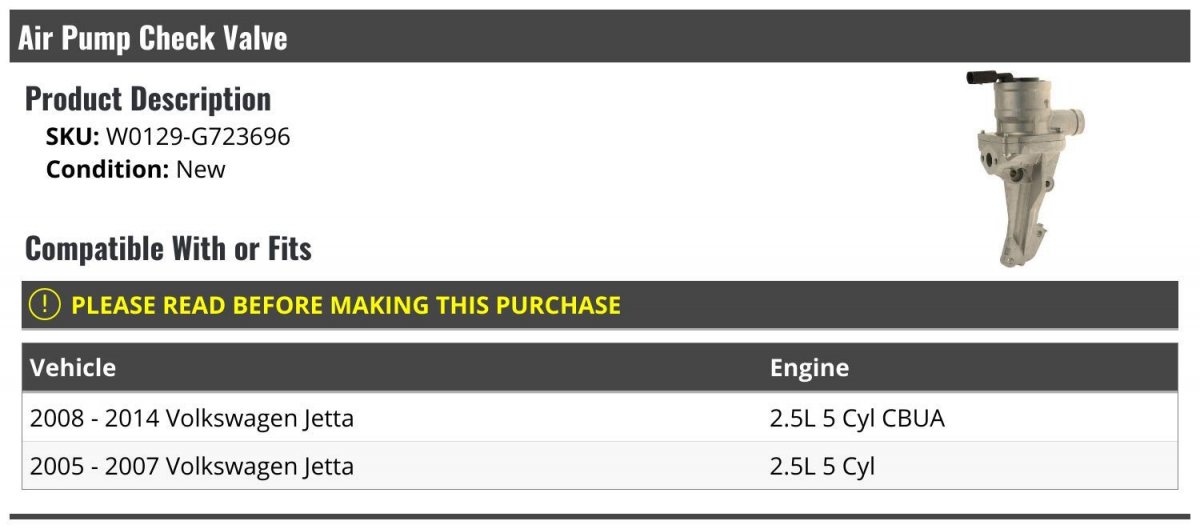Select the 2008 - 2014 Volkswagen Jetta cell
The width and height of the screenshot is (1200, 529).
pos(192,418)
